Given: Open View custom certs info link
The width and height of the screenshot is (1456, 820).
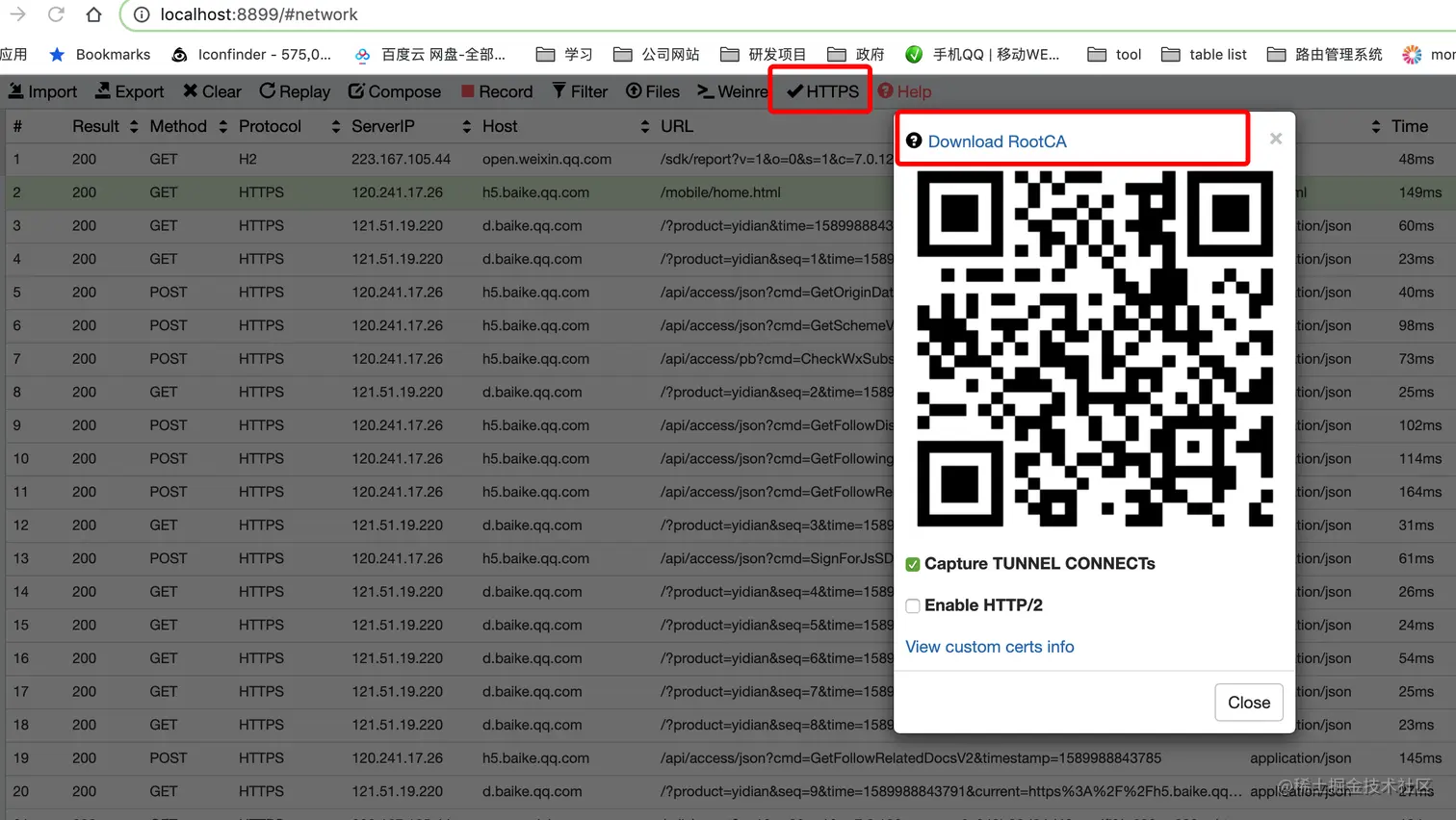Looking at the screenshot, I should pyautogui.click(x=990, y=647).
